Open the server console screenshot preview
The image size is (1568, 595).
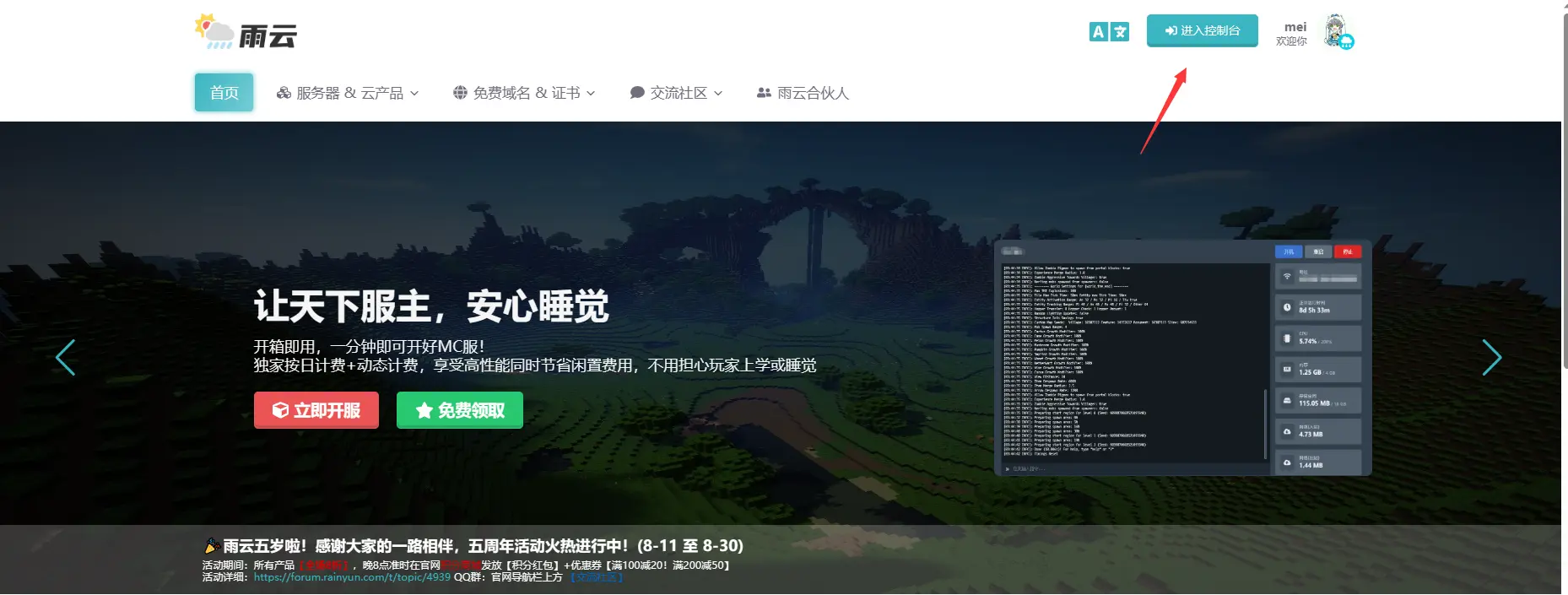coord(1183,358)
